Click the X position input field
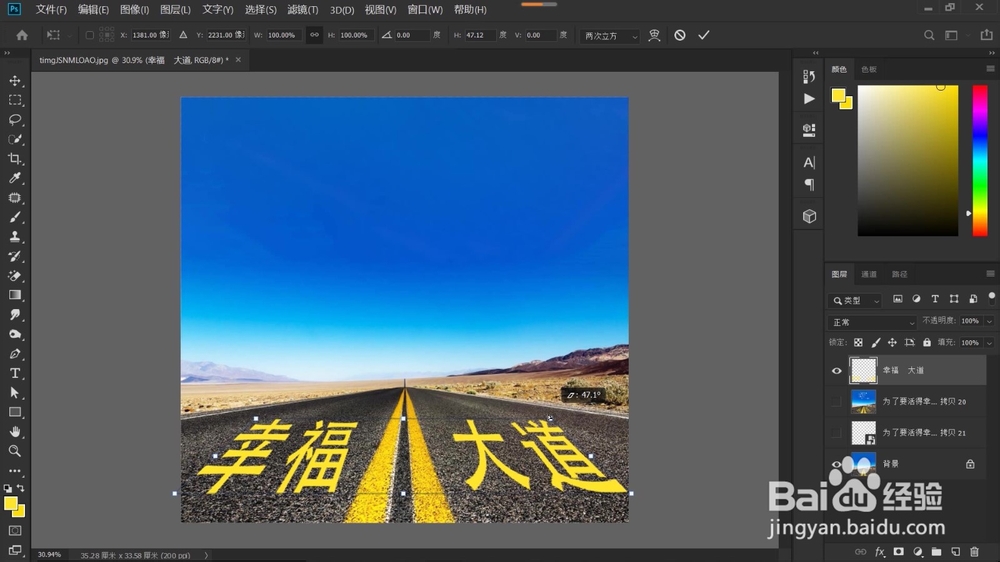 point(149,35)
